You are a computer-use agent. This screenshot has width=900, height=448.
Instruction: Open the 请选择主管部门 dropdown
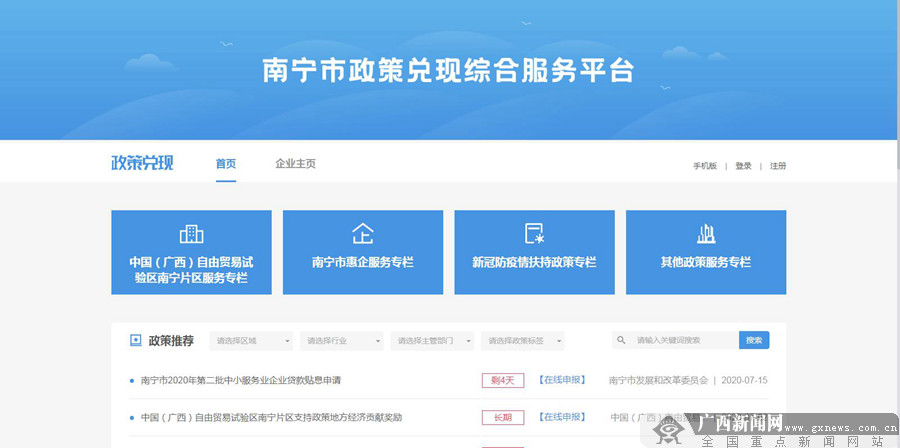point(432,341)
